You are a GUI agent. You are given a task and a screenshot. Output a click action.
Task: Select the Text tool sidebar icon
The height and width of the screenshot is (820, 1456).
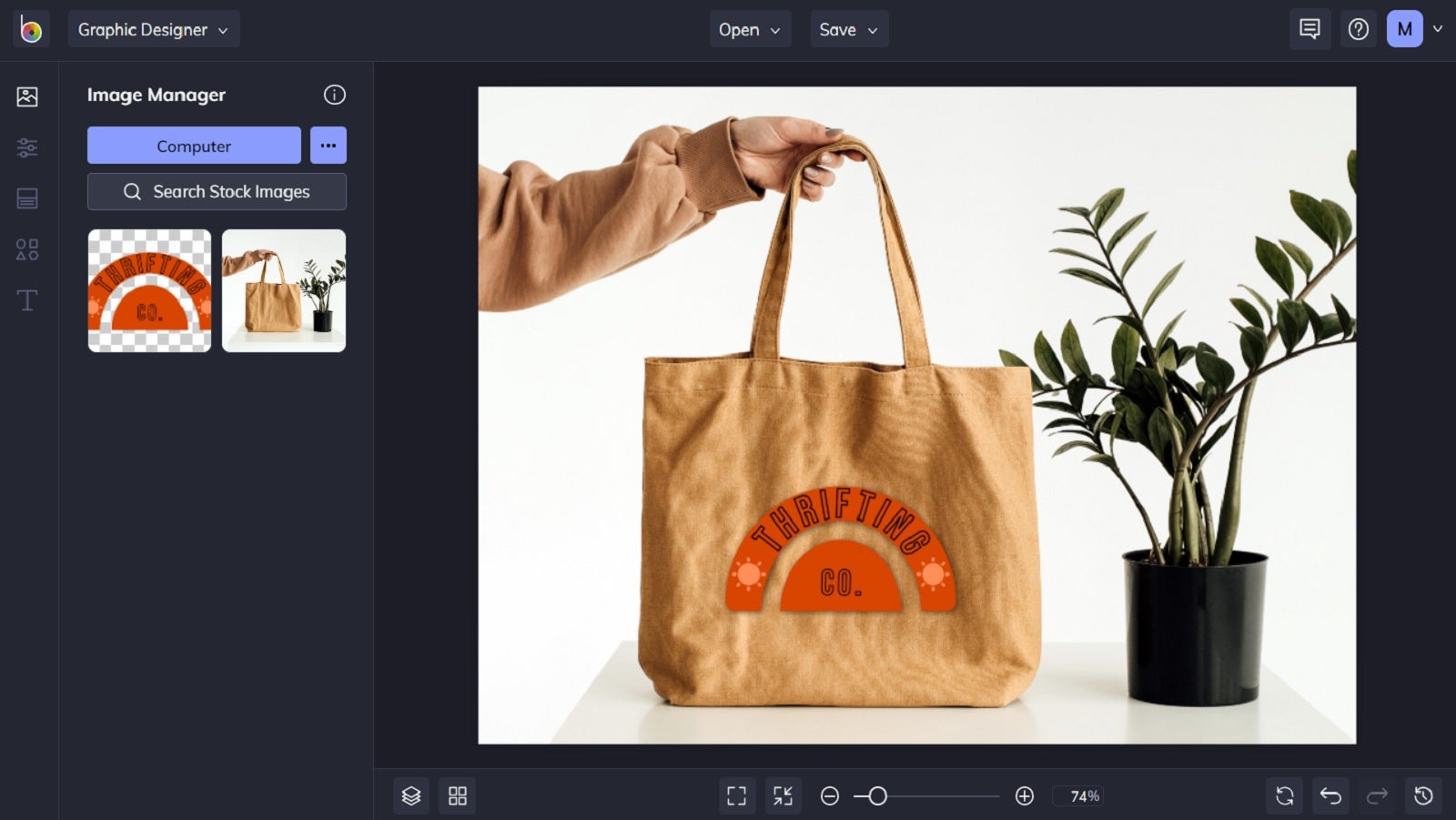click(27, 300)
